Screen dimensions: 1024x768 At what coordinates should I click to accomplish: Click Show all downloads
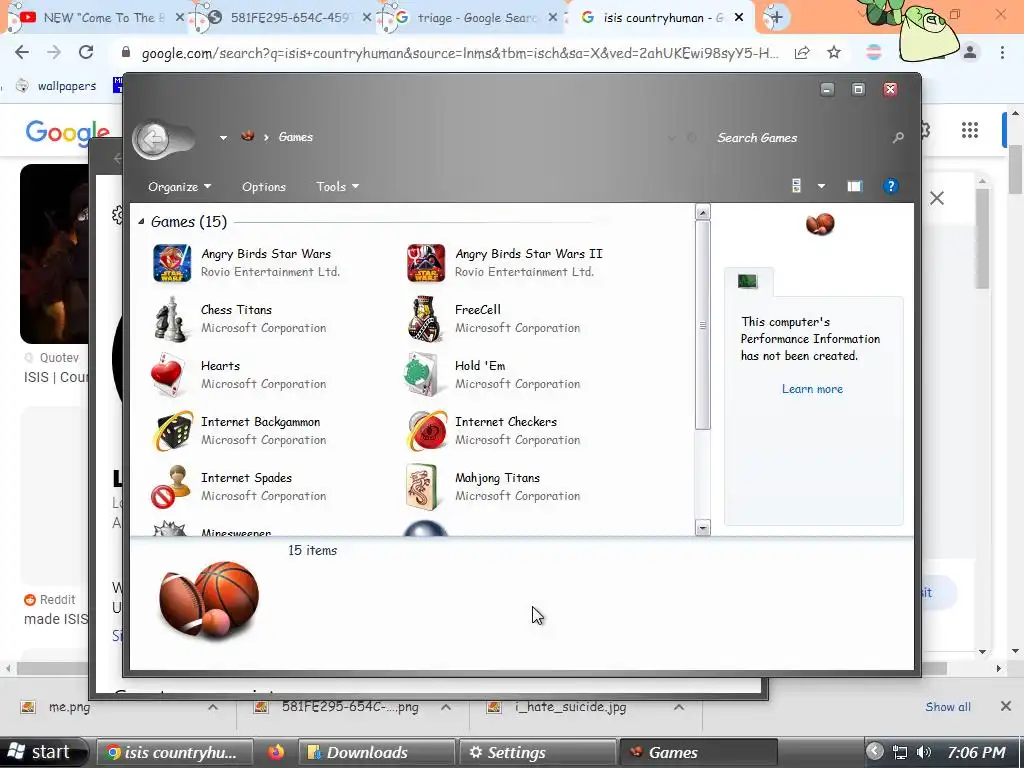(x=948, y=707)
